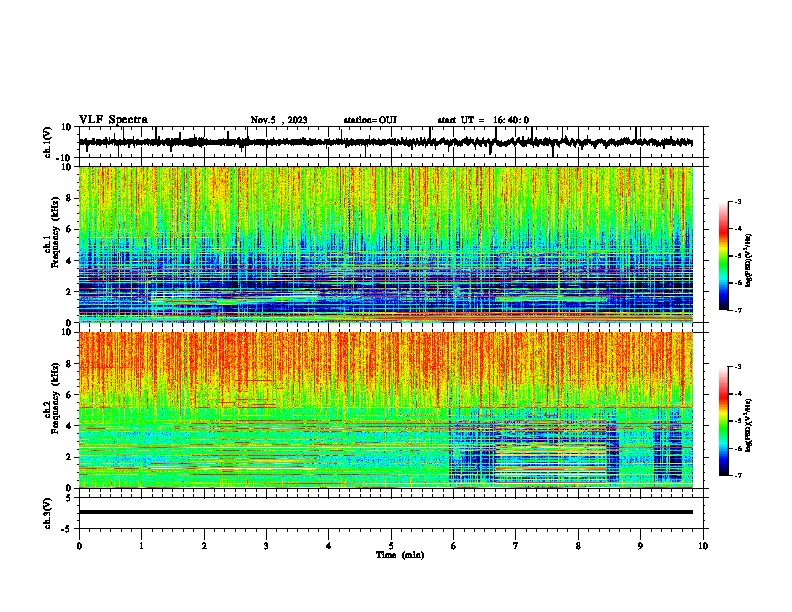This screenshot has height=612, width=792.
Task: Click the "station=OUI" label
Action: 370,120
